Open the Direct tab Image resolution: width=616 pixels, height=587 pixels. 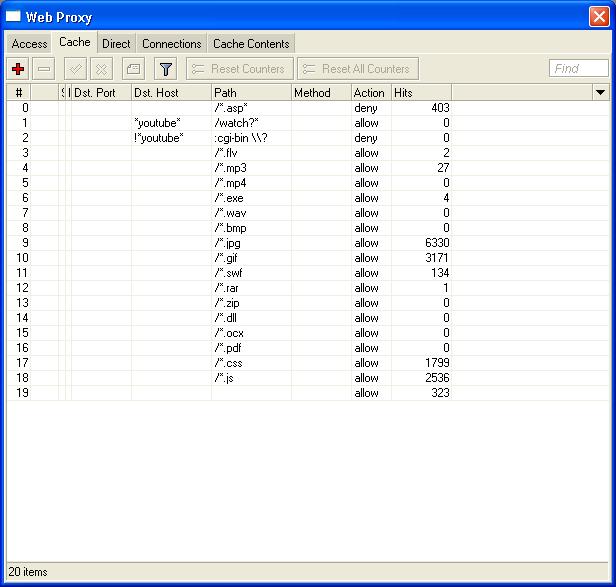tap(116, 44)
